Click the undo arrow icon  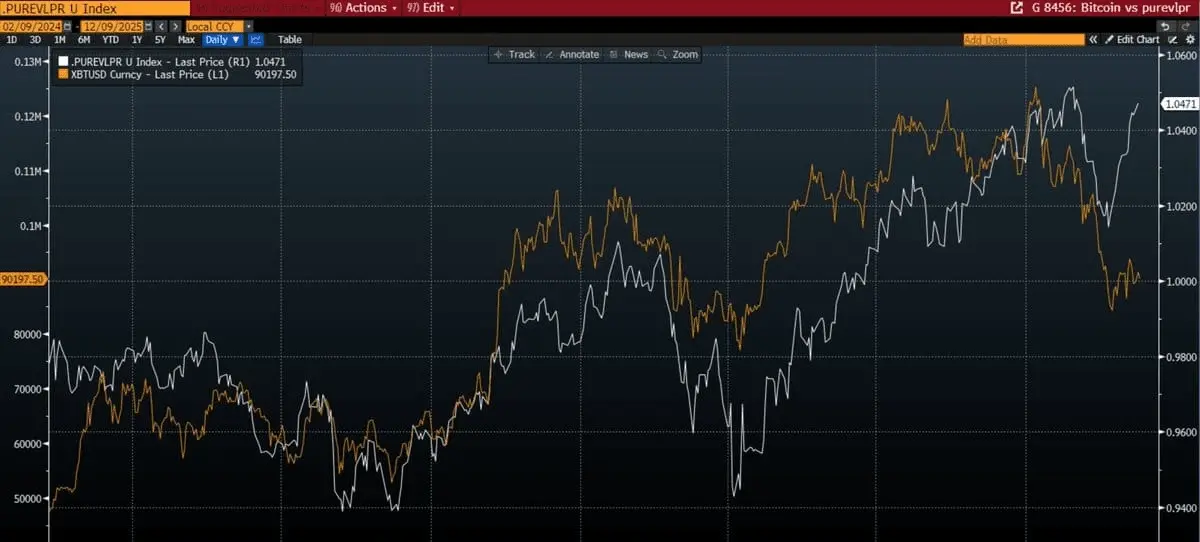pyautogui.click(x=1166, y=25)
